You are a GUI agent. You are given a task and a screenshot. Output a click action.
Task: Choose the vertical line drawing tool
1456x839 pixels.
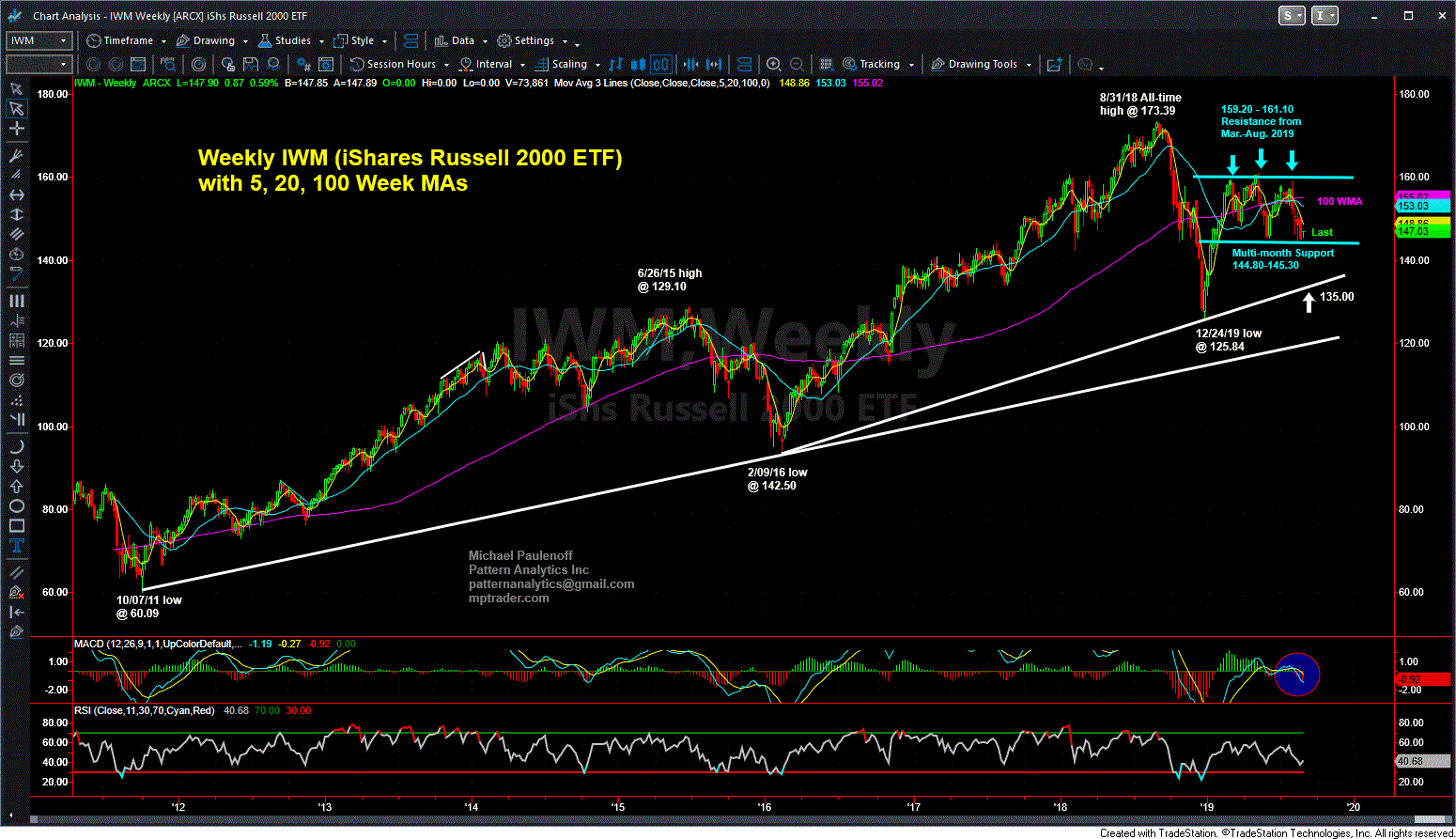(16, 214)
